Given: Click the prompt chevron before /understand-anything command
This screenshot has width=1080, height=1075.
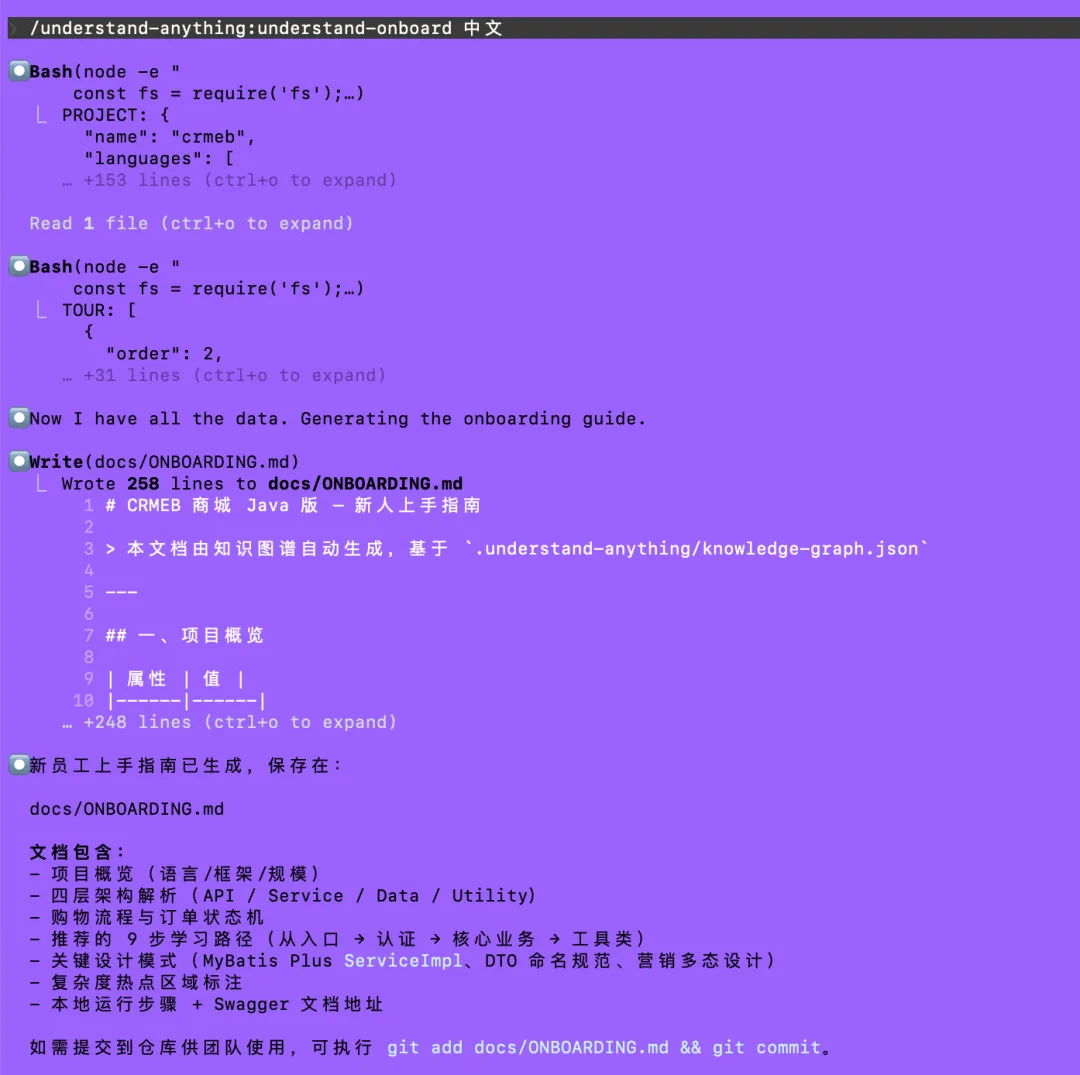Looking at the screenshot, I should coord(12,28).
